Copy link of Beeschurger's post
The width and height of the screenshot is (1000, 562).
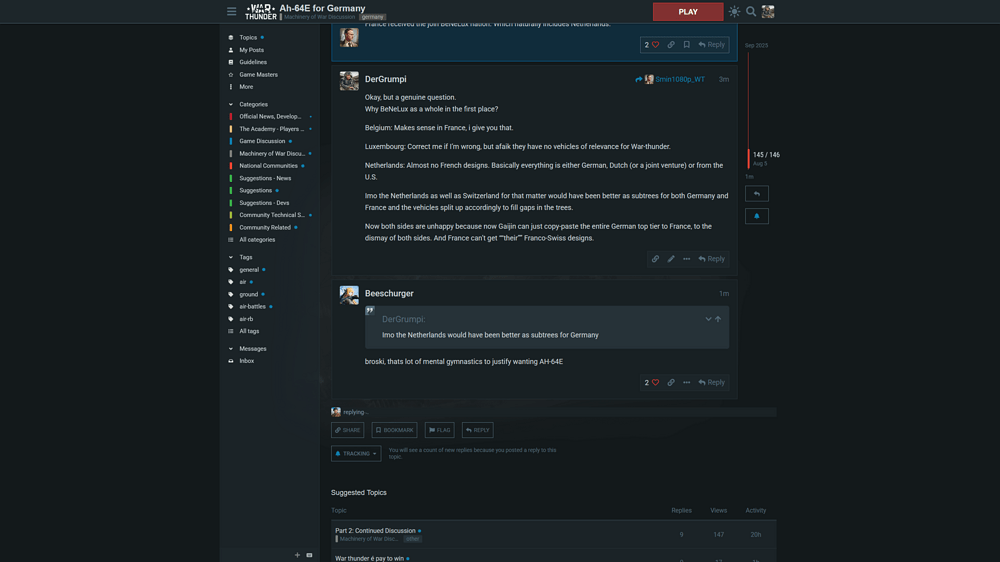[671, 383]
